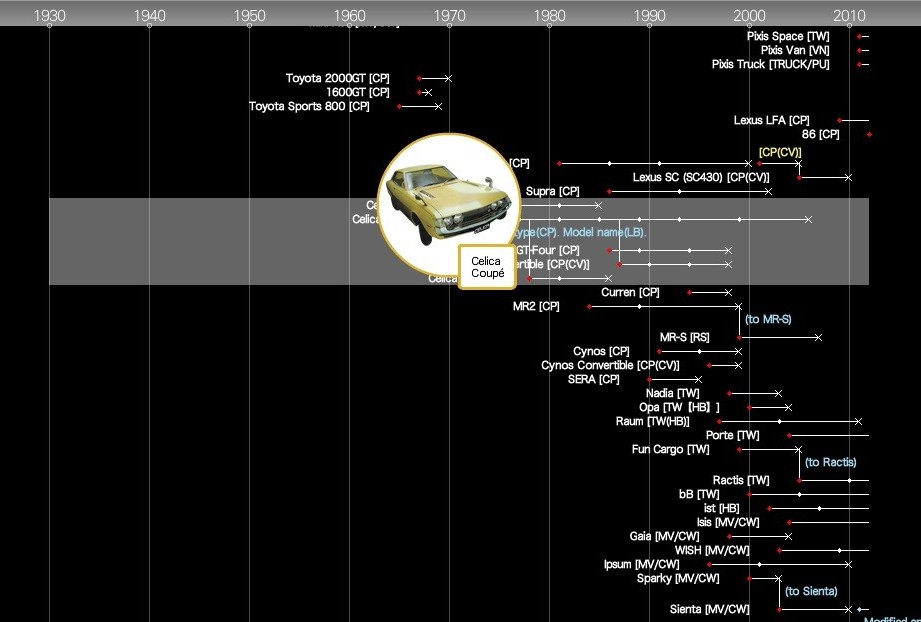Image resolution: width=921 pixels, height=622 pixels.
Task: Follow the (to MR-S) link
Action: 770,319
